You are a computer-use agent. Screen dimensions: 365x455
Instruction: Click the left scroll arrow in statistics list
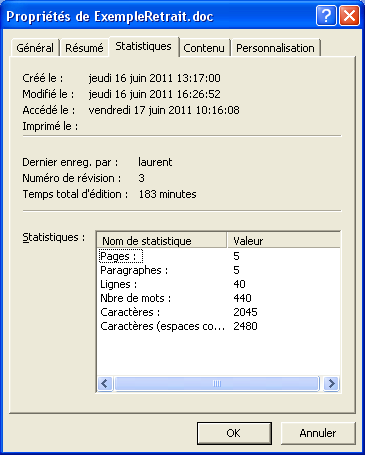pos(105,384)
